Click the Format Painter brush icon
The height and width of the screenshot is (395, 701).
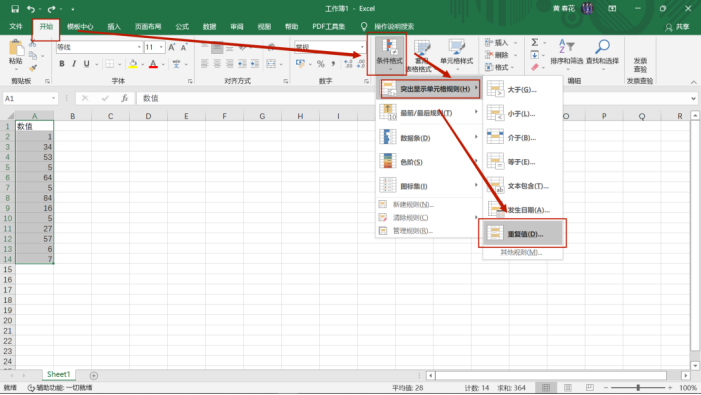point(33,68)
